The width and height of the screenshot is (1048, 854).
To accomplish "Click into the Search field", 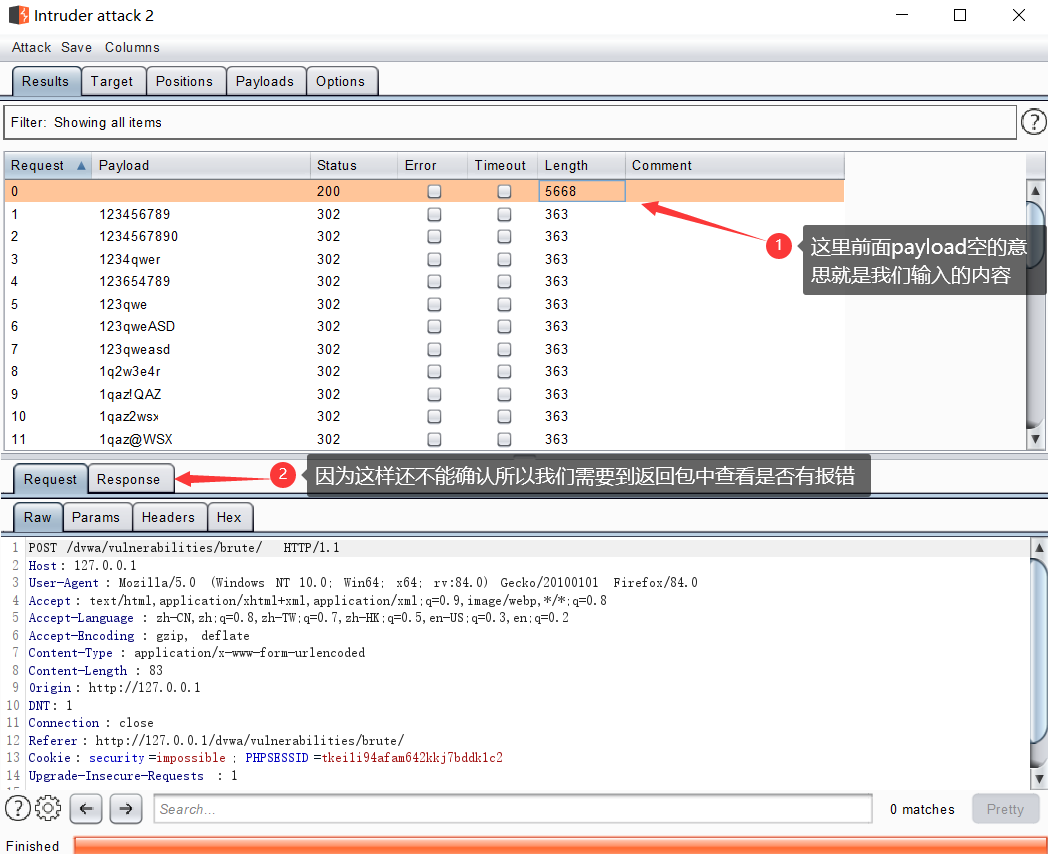I will (x=513, y=809).
